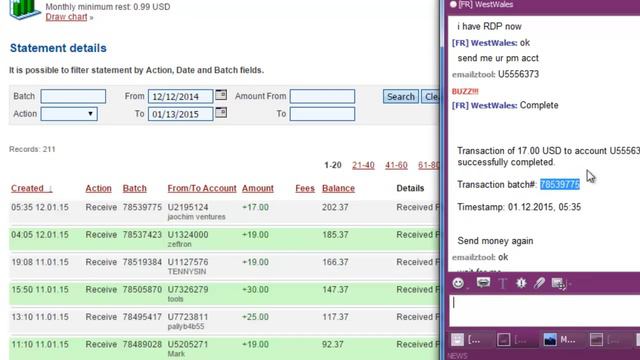Image resolution: width=640 pixels, height=360 pixels.
Task: Click the BUZZ!!! message in chat
Action: [465, 91]
